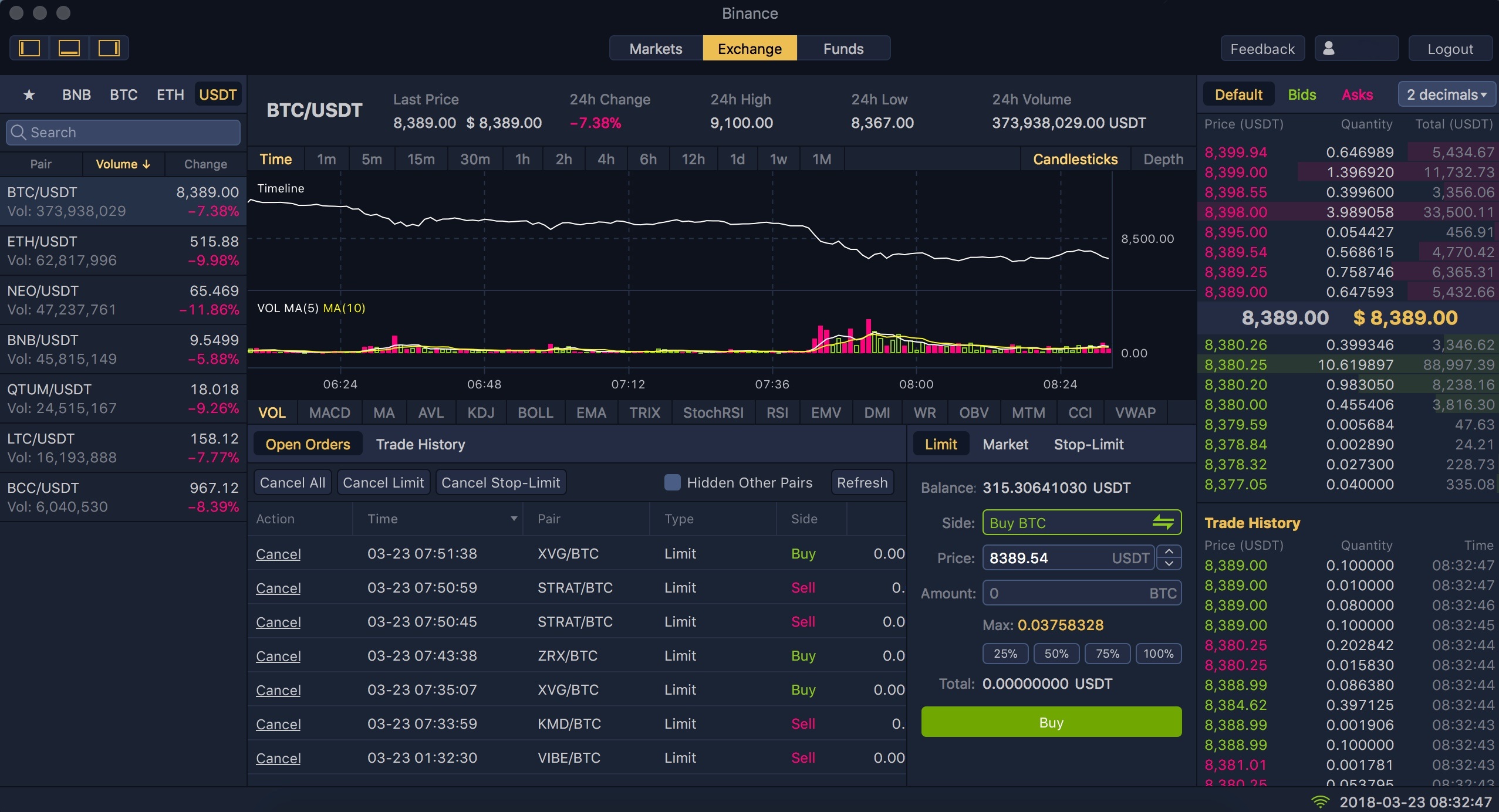Switch to Market order type
Screen dimensions: 1499x812
[1005, 444]
